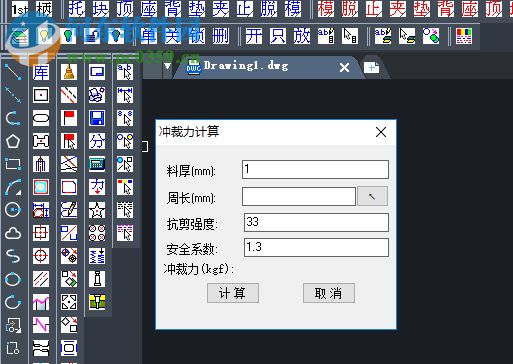Click the 1st toolbar icon
Image resolution: width=513 pixels, height=364 pixels.
click(20, 9)
